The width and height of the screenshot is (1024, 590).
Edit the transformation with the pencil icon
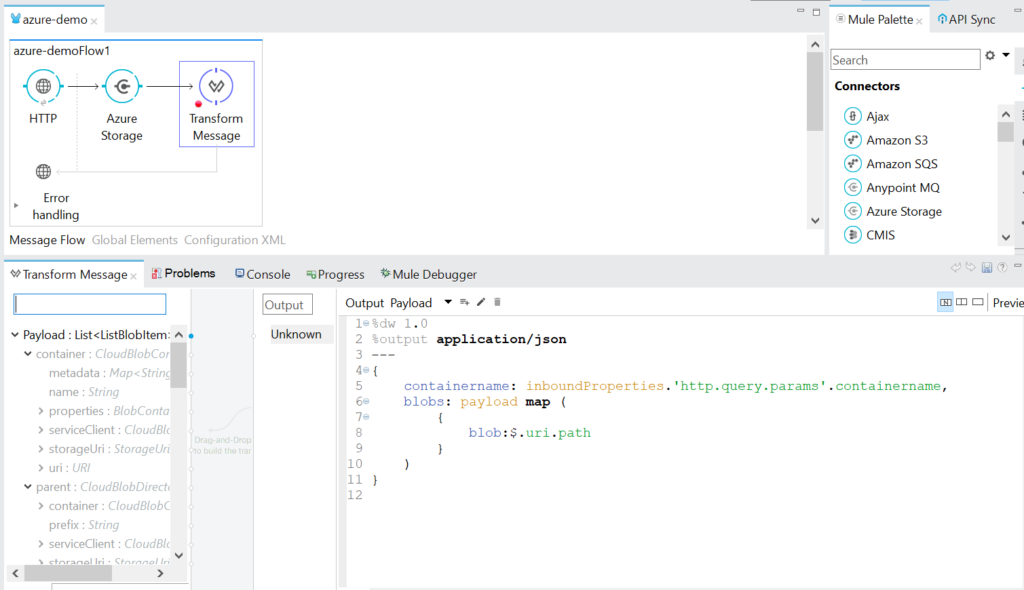point(481,301)
